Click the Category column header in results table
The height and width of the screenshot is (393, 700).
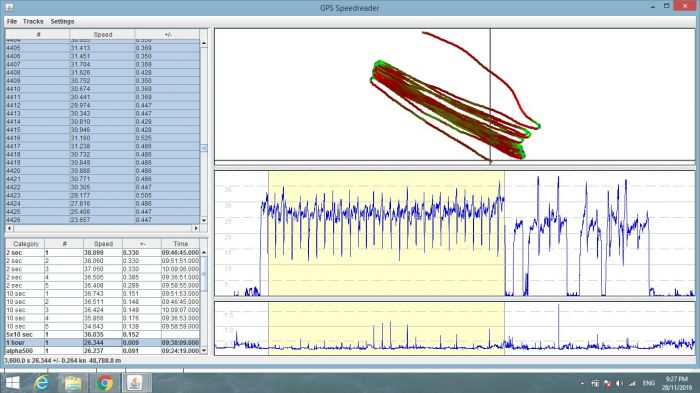[25, 244]
